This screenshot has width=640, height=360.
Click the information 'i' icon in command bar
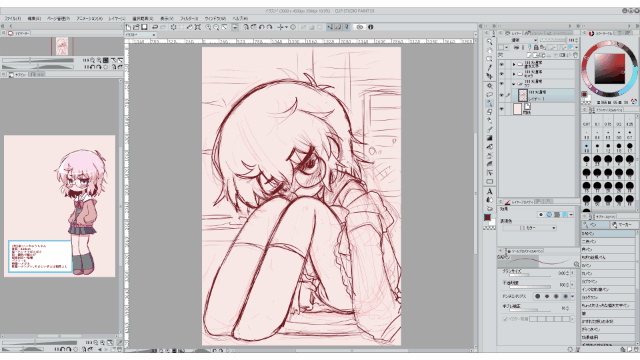click(x=371, y=27)
